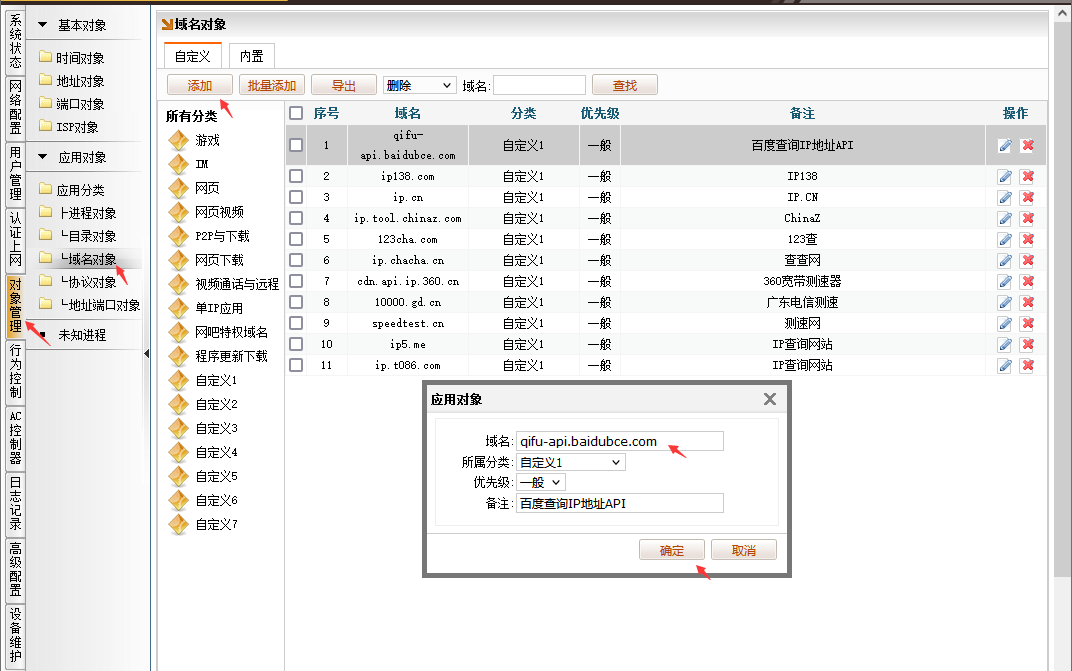1072x671 pixels.
Task: Click the 确定 button in dialog
Action: [x=672, y=550]
